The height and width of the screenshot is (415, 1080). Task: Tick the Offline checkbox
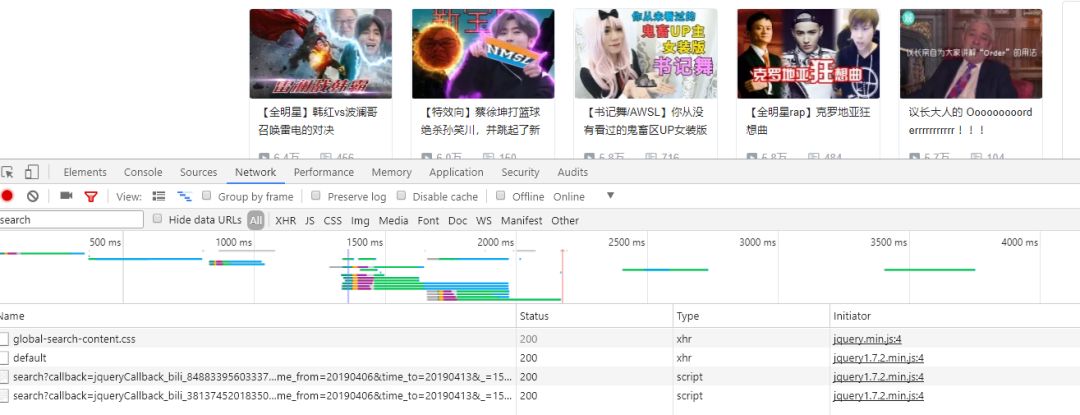click(x=501, y=195)
